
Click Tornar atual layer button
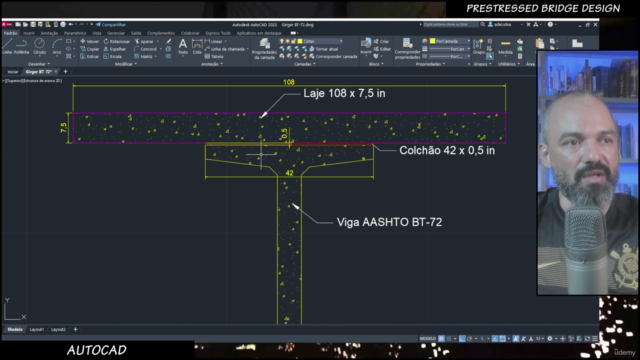324,49
